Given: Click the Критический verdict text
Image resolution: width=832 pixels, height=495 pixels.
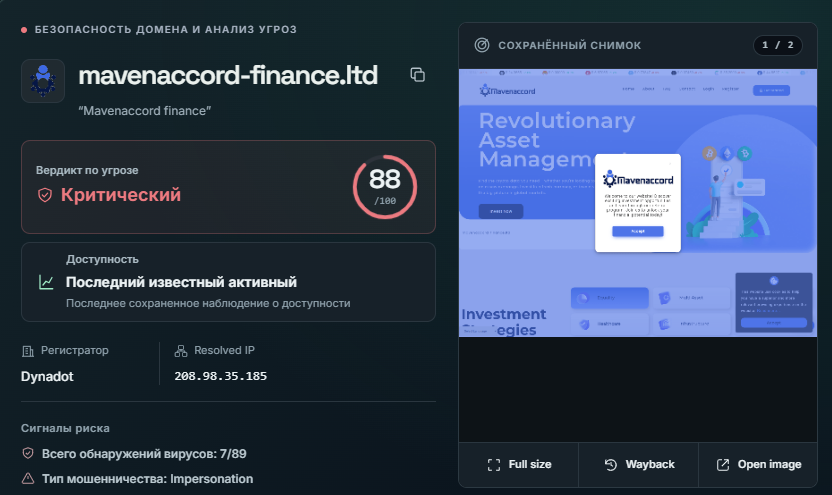Looking at the screenshot, I should (x=121, y=195).
